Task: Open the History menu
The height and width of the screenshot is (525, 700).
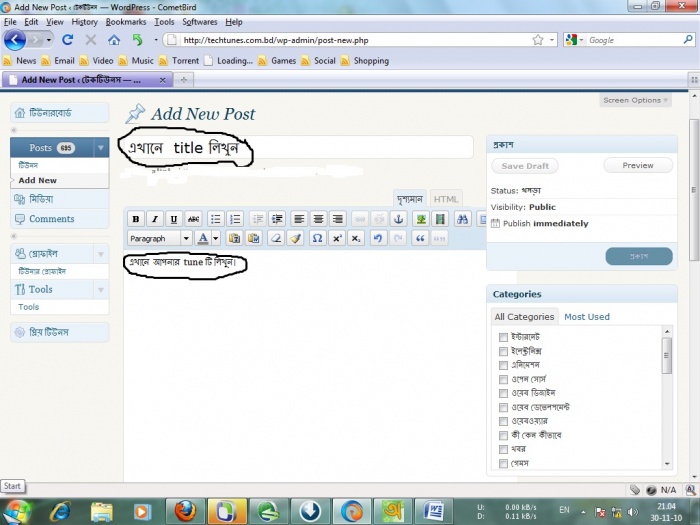Action: 84,22
